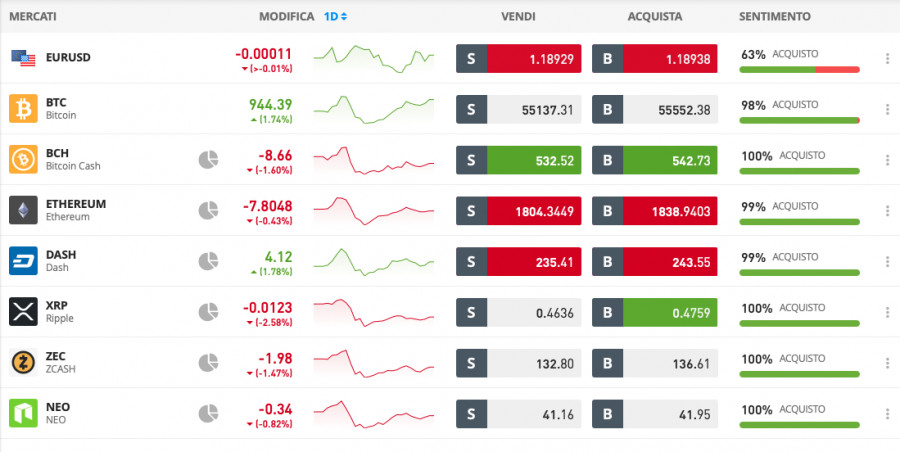Open three-dot options menu for EURUSD

click(x=887, y=59)
